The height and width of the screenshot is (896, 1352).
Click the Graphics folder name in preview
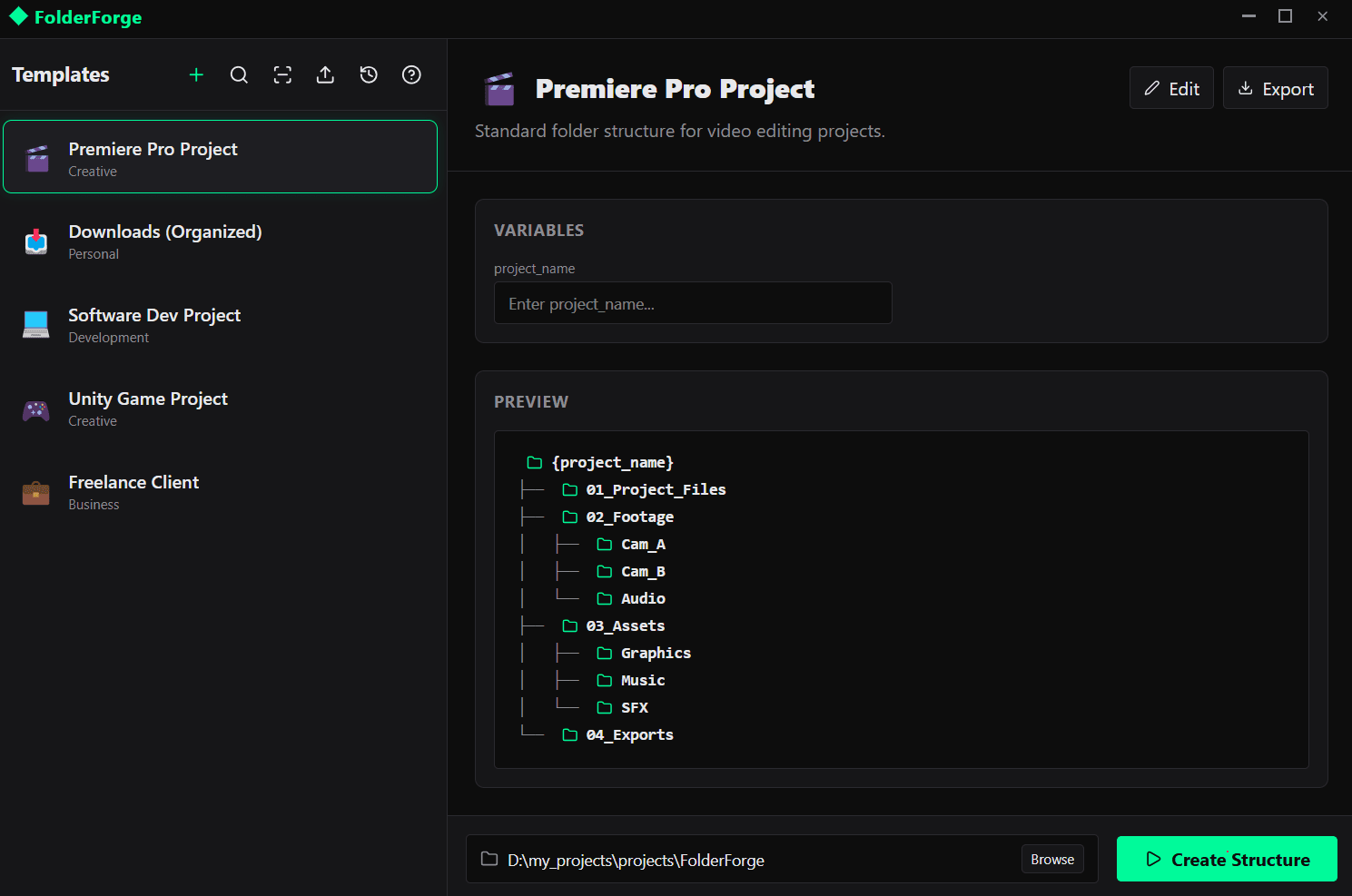click(656, 654)
